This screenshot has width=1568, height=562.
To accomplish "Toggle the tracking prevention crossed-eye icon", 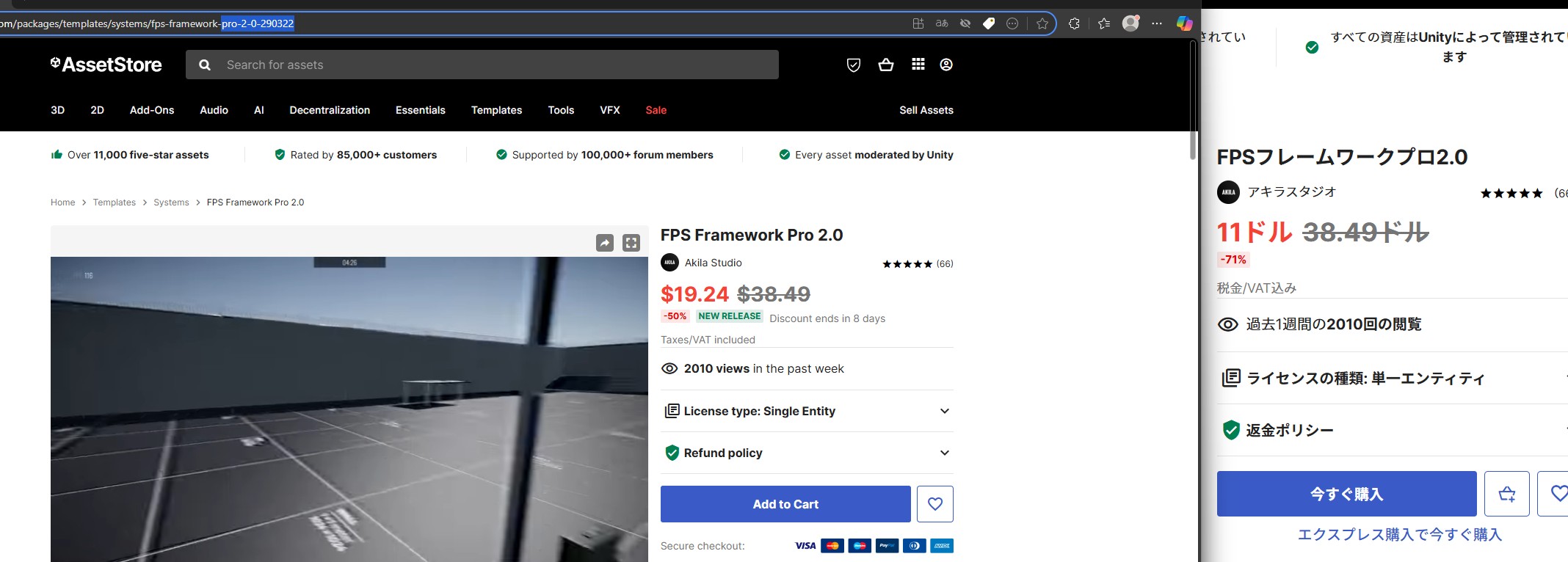I will (965, 23).
